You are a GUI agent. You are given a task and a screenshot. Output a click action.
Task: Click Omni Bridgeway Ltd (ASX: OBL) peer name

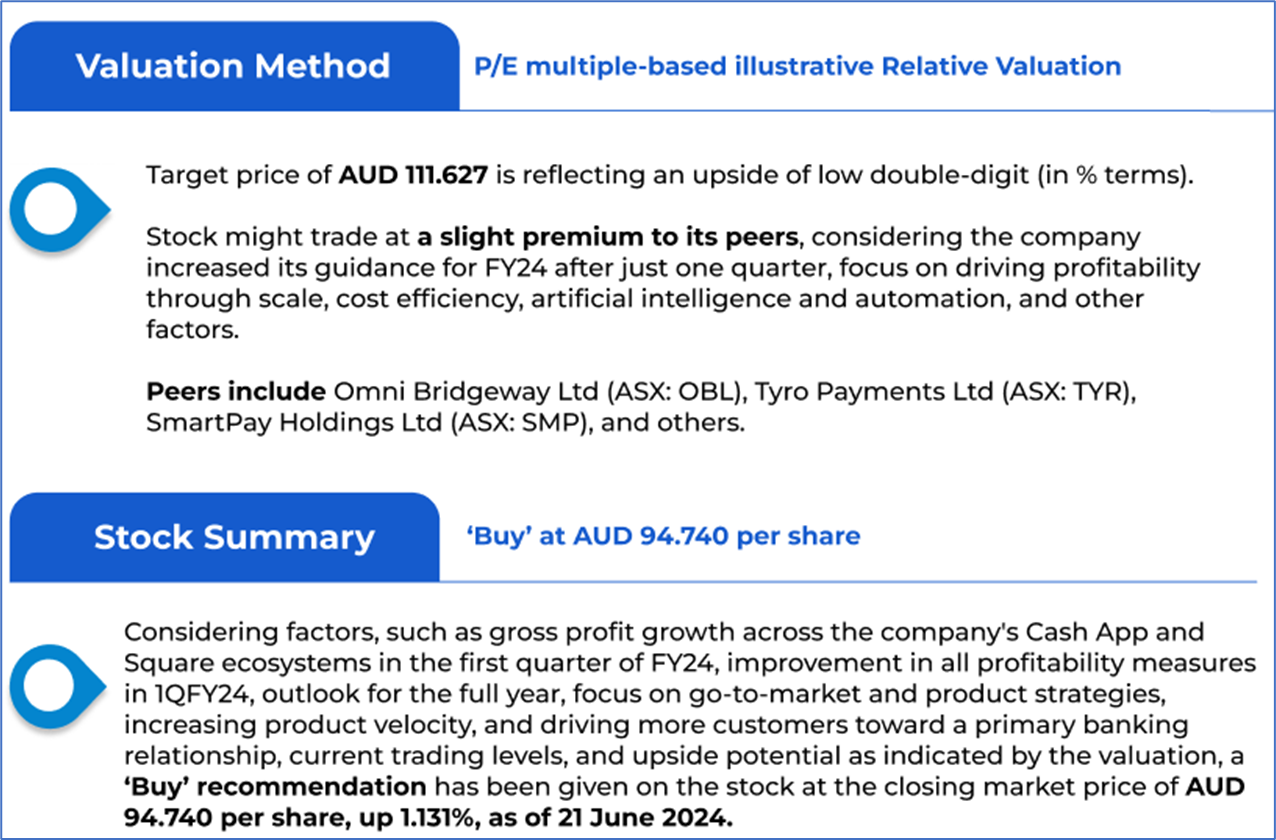point(519,390)
